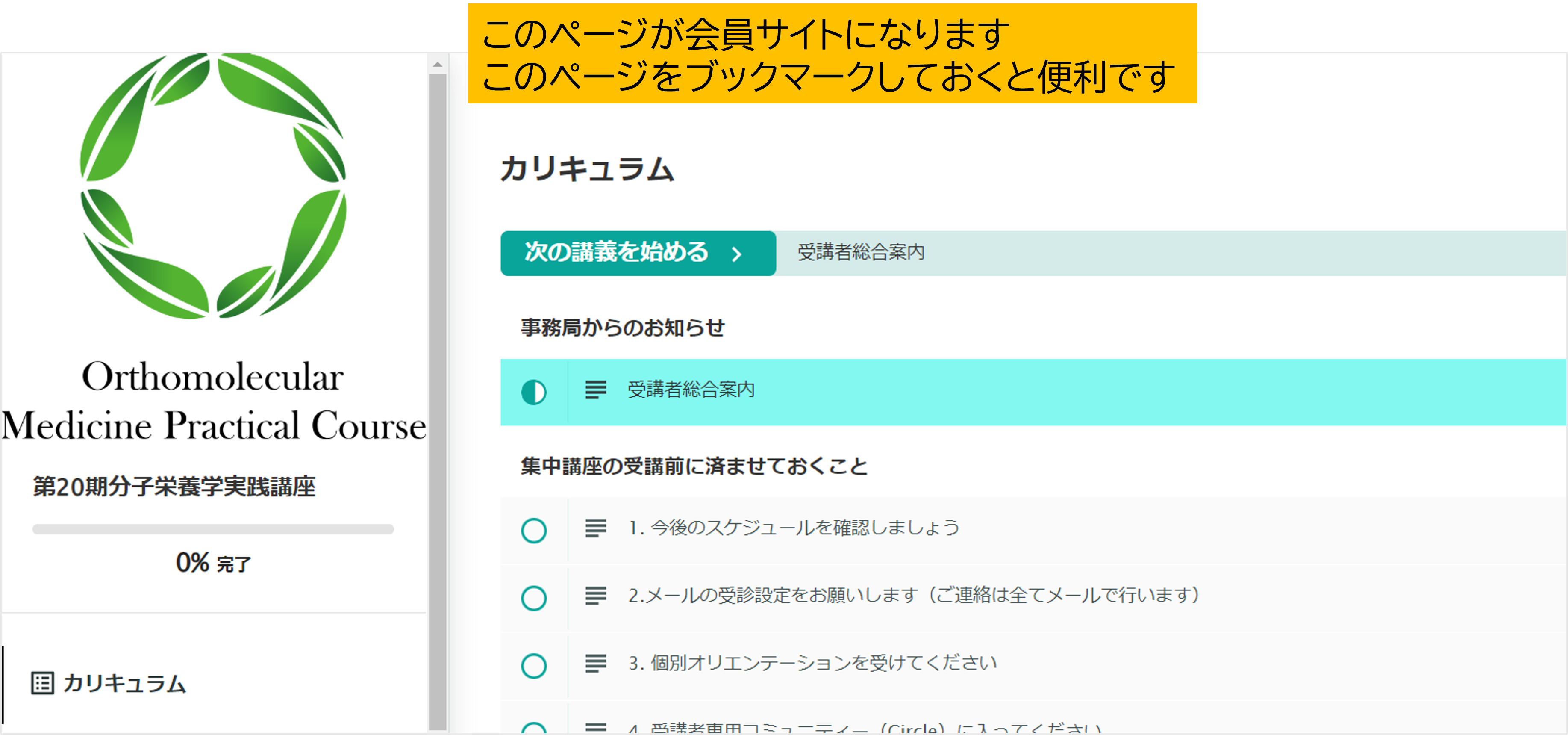Open 1. 今後のスケジュールを確認しましょう link

point(793,528)
